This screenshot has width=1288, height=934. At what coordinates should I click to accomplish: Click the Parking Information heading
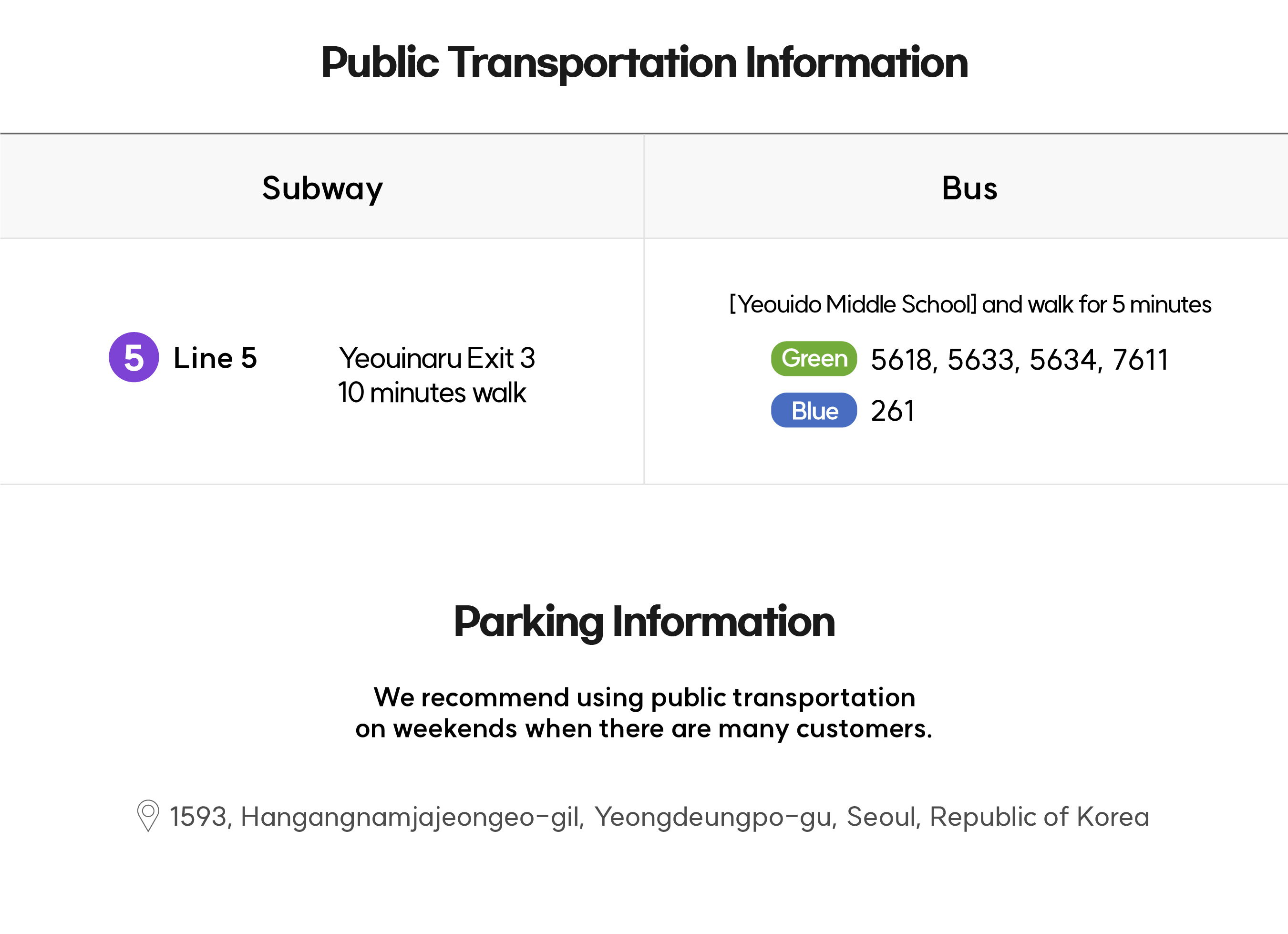pos(644,622)
